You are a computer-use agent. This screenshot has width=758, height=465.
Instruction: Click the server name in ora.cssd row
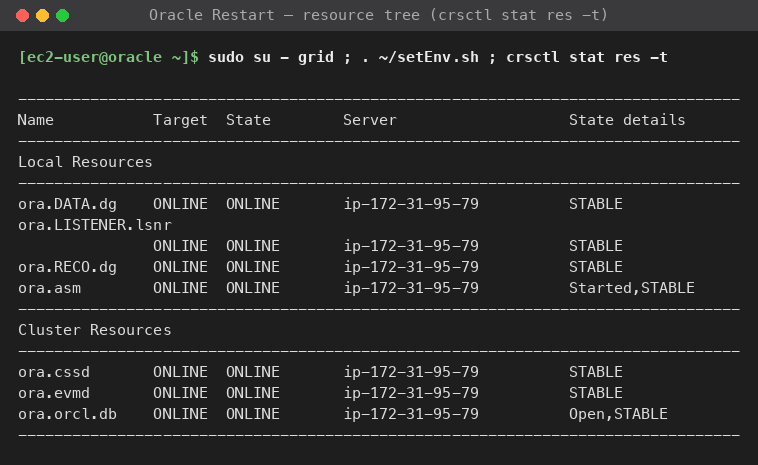(x=411, y=372)
